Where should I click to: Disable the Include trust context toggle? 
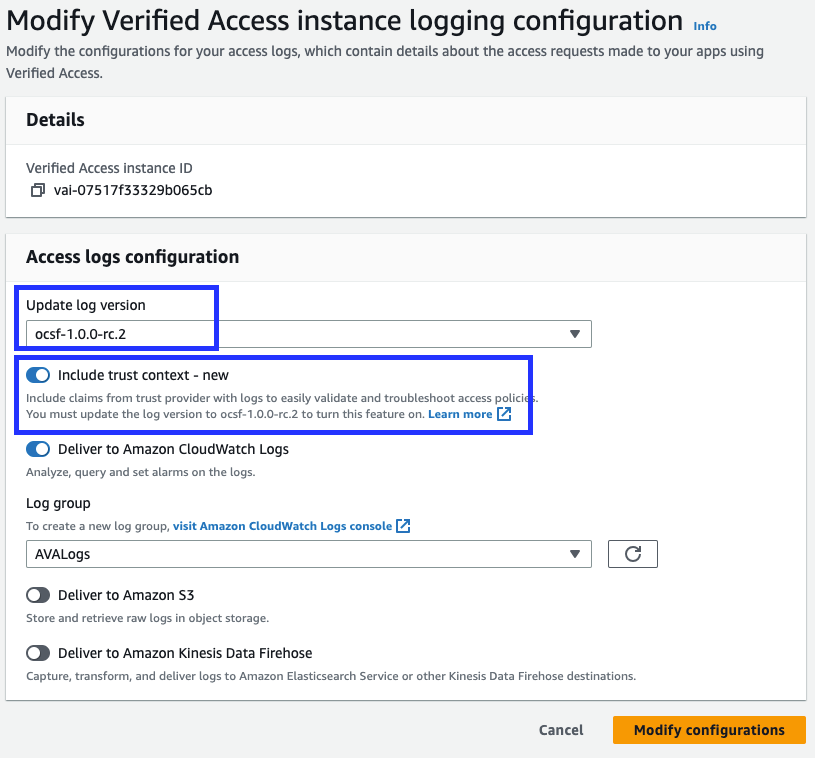click(x=37, y=375)
